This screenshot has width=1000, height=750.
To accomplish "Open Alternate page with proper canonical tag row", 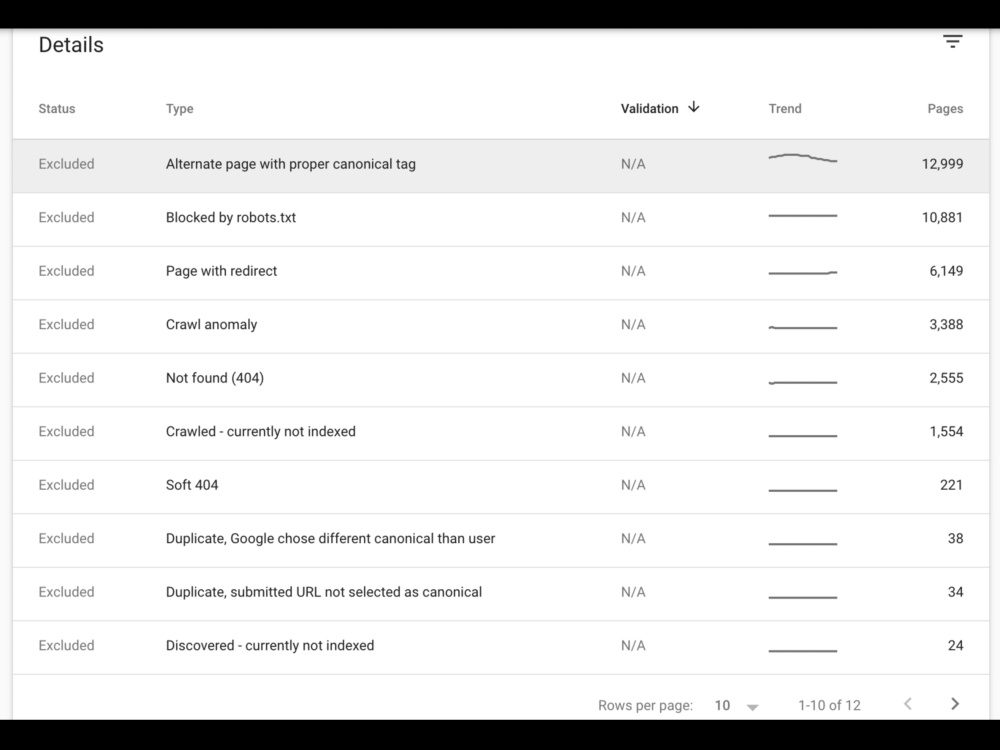I will tap(501, 166).
